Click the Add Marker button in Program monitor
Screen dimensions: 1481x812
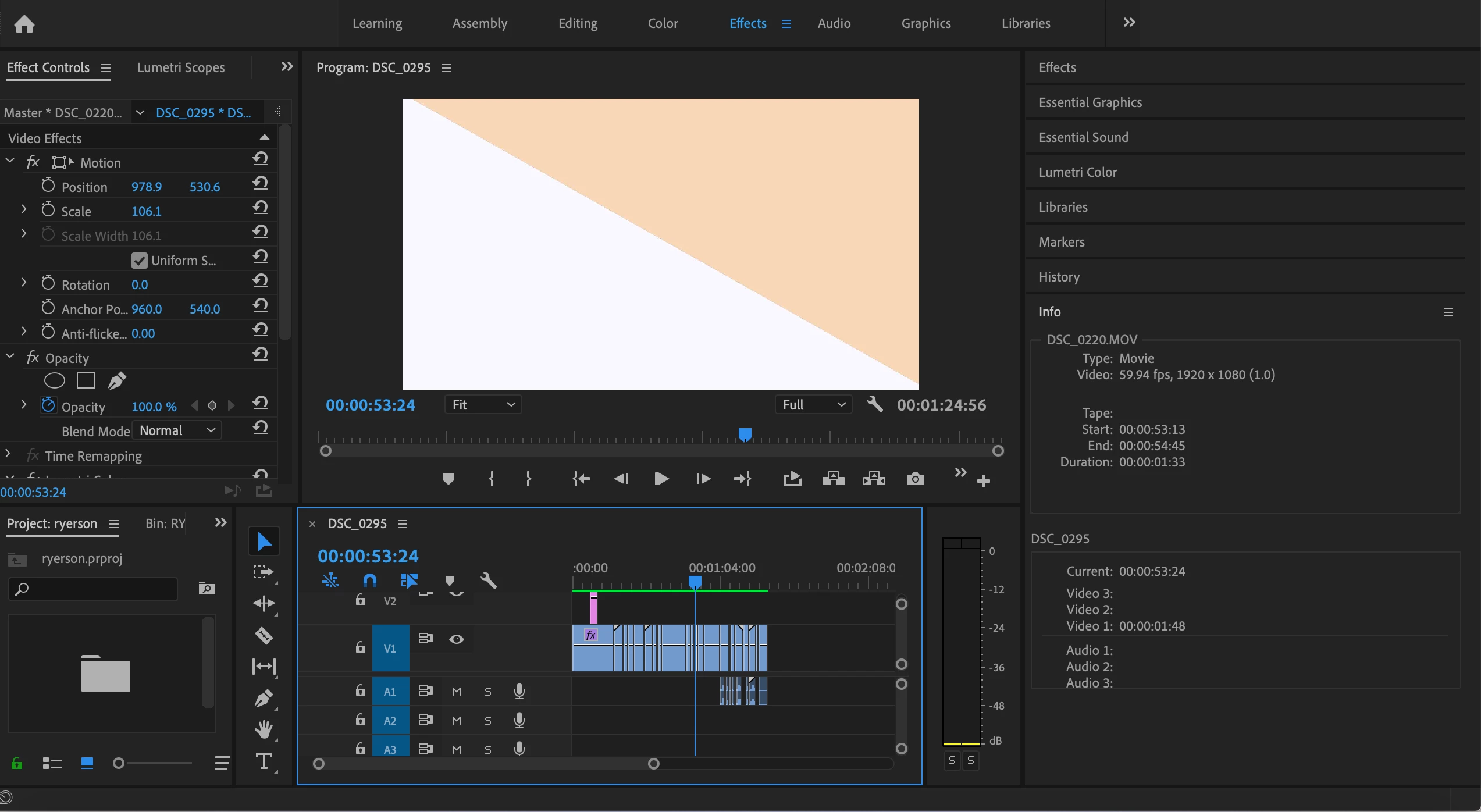click(x=448, y=479)
